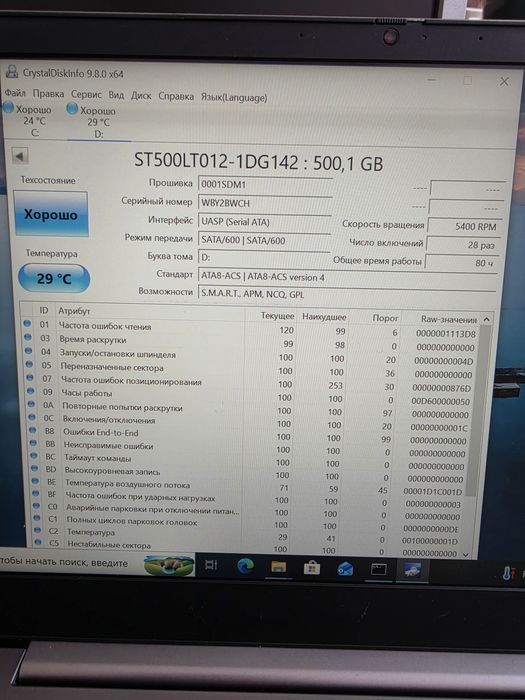The width and height of the screenshot is (525, 700).
Task: Click the interface field UASP (Serial ATA)
Action: point(264,222)
